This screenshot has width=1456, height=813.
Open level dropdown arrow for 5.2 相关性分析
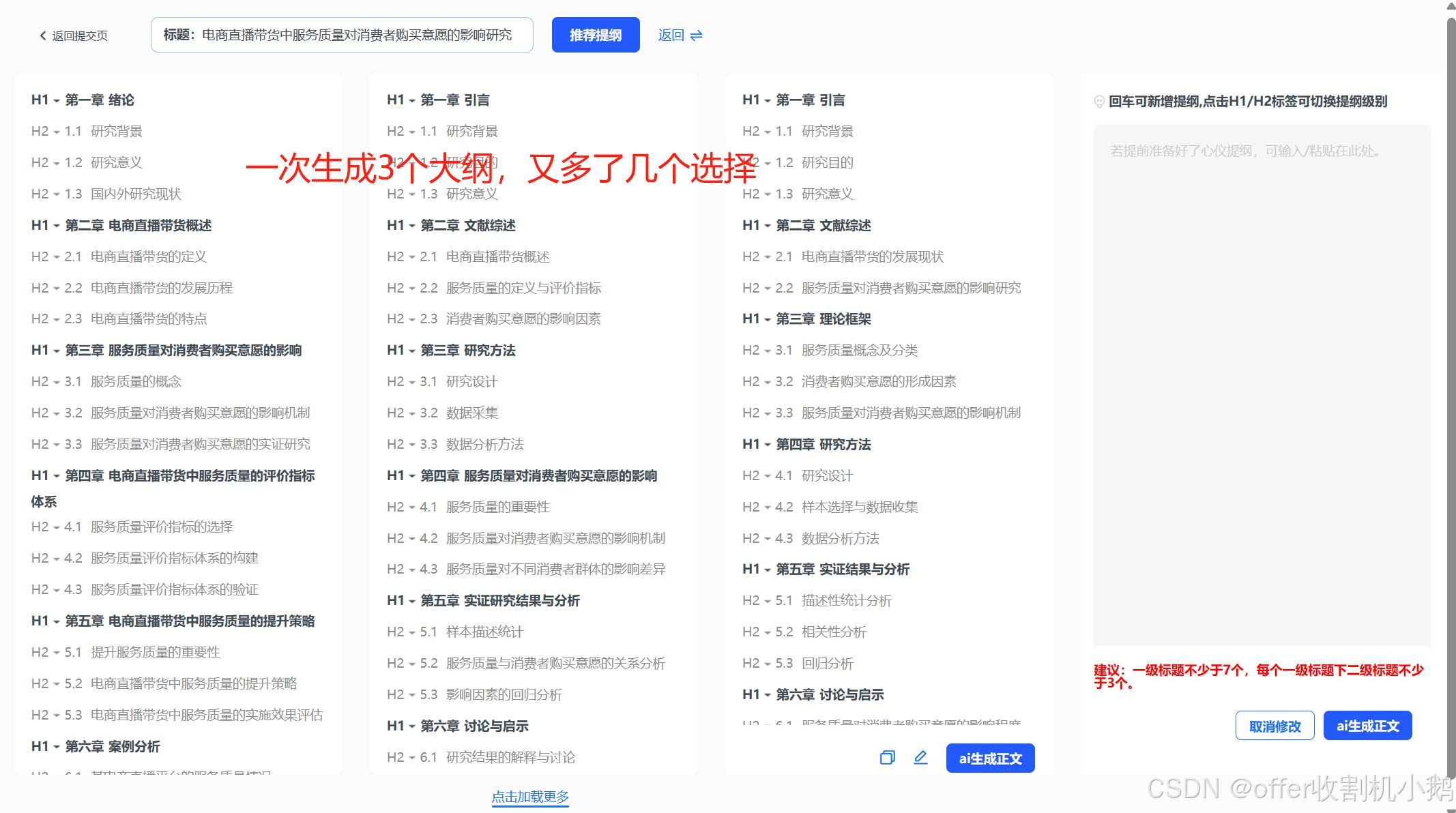[768, 633]
